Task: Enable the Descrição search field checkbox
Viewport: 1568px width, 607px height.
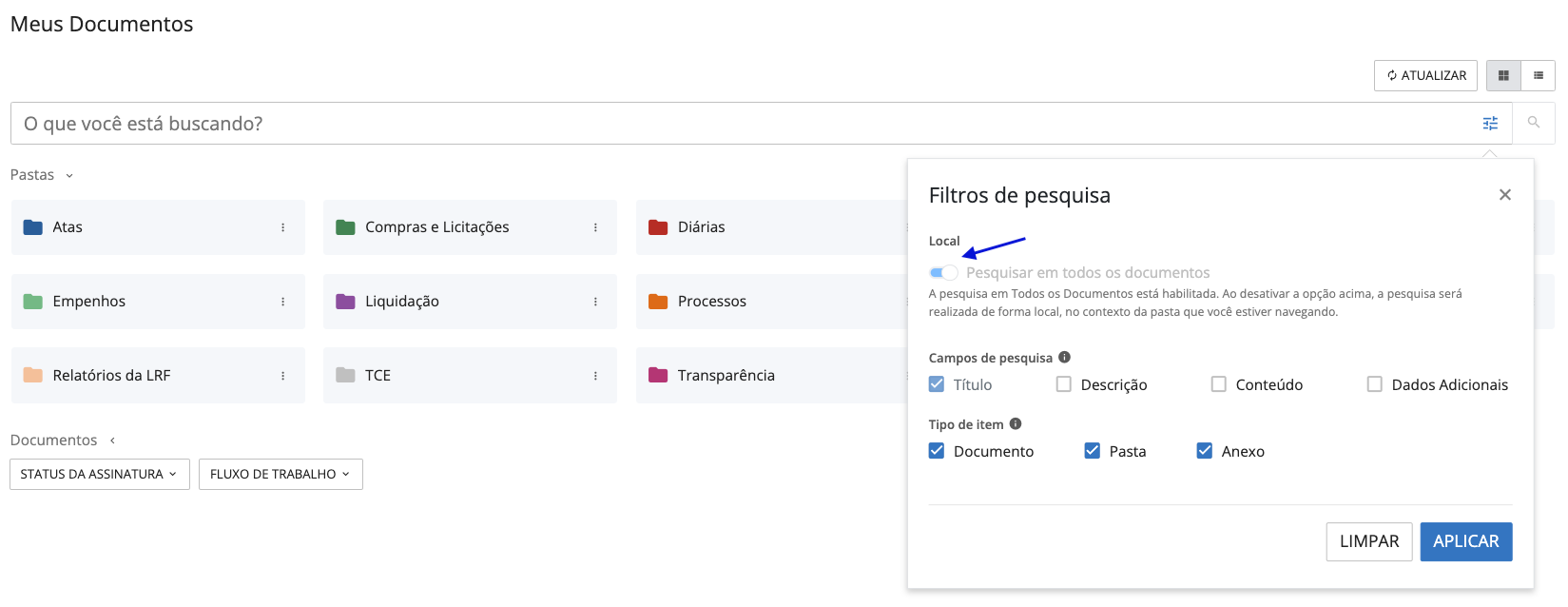Action: 1064,384
